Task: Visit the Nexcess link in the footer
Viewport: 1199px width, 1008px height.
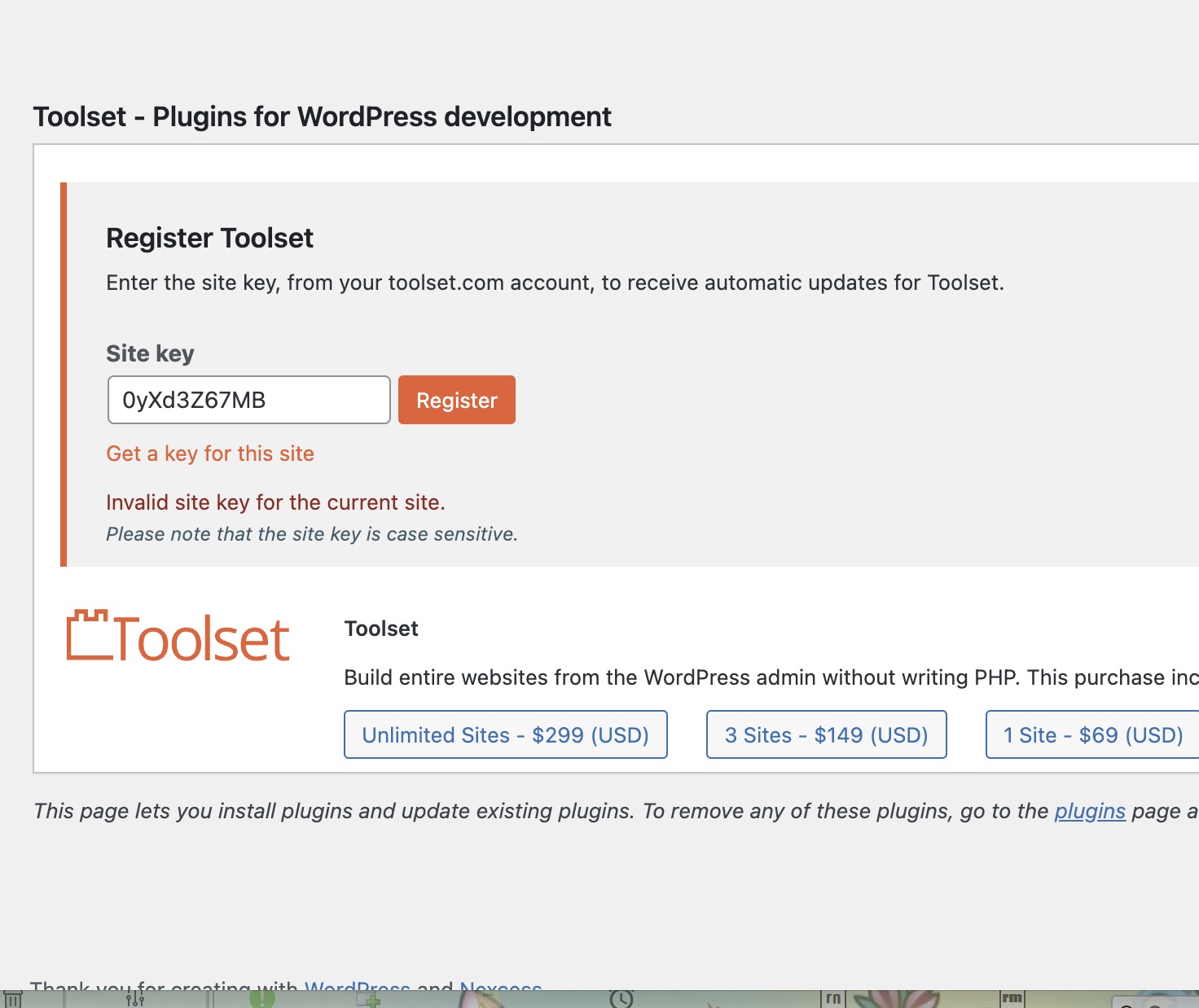Action: coord(500,986)
